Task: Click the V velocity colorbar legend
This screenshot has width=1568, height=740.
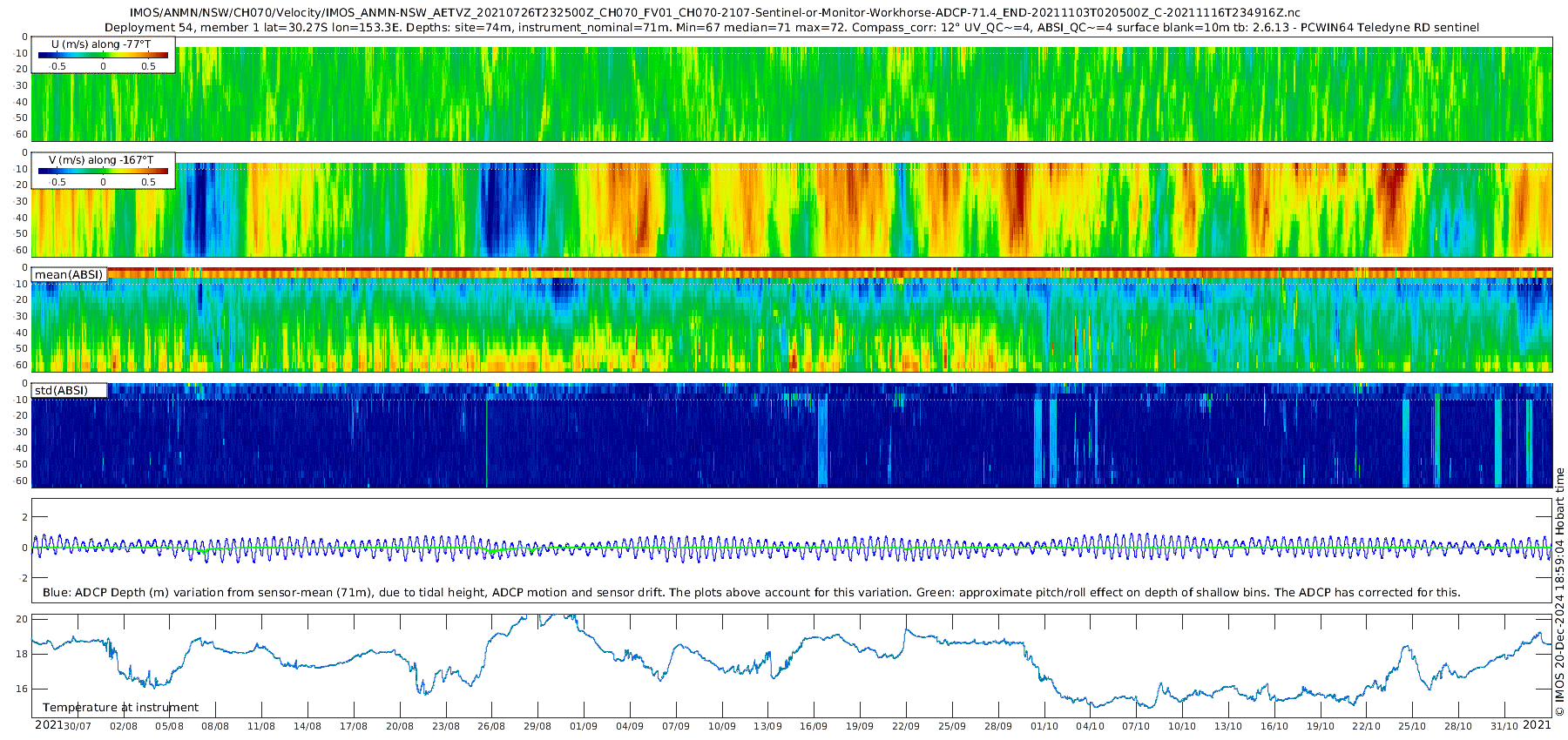Action: coord(103,171)
